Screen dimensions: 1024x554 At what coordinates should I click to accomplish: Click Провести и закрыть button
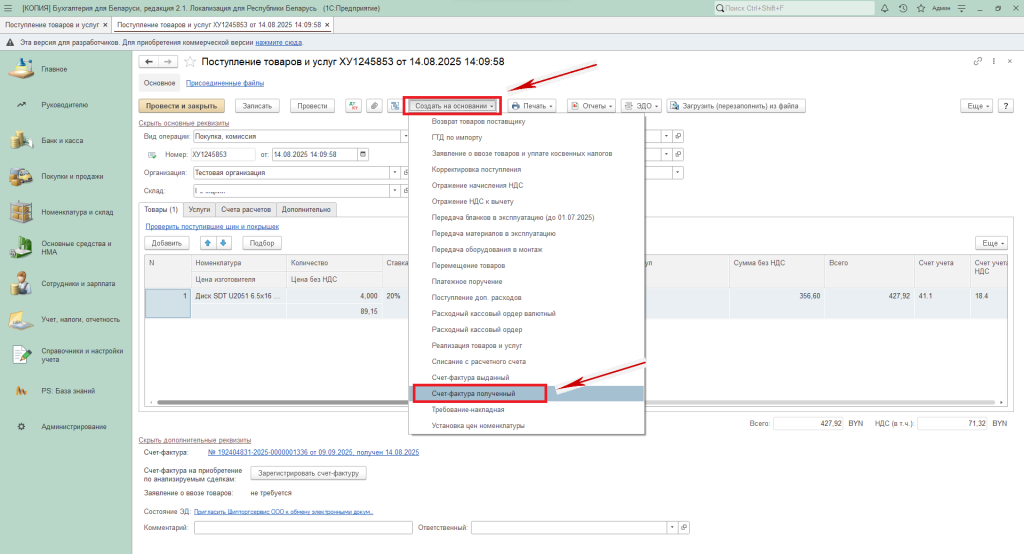point(181,105)
